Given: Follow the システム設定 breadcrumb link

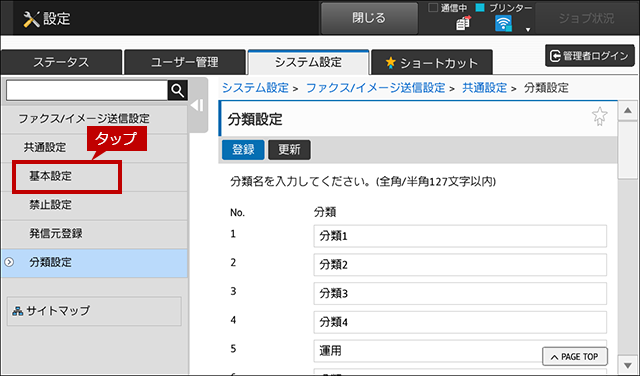Looking at the screenshot, I should (255, 88).
